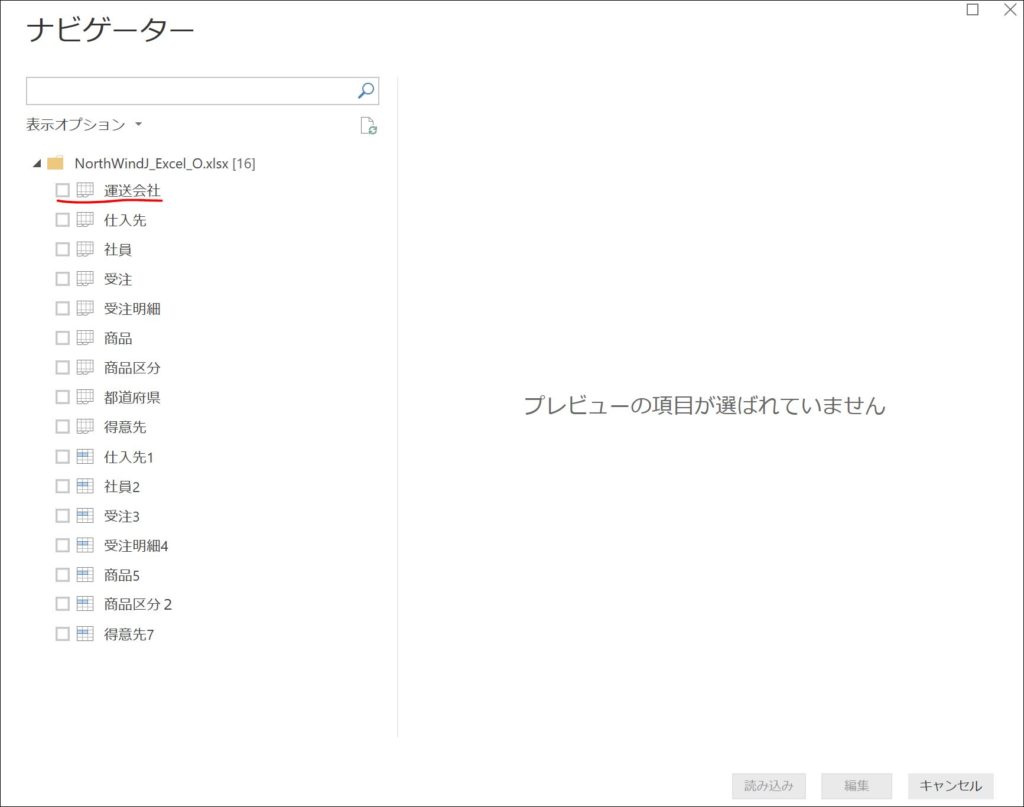Select the 社員2 table name
The height and width of the screenshot is (807, 1024).
click(x=121, y=486)
